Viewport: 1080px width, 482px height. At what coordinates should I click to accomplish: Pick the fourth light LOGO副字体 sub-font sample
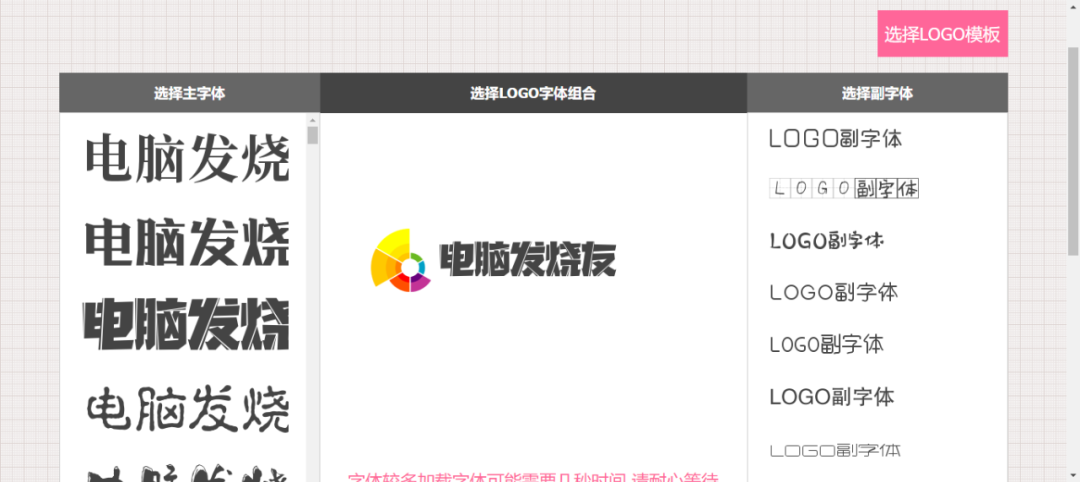(833, 292)
